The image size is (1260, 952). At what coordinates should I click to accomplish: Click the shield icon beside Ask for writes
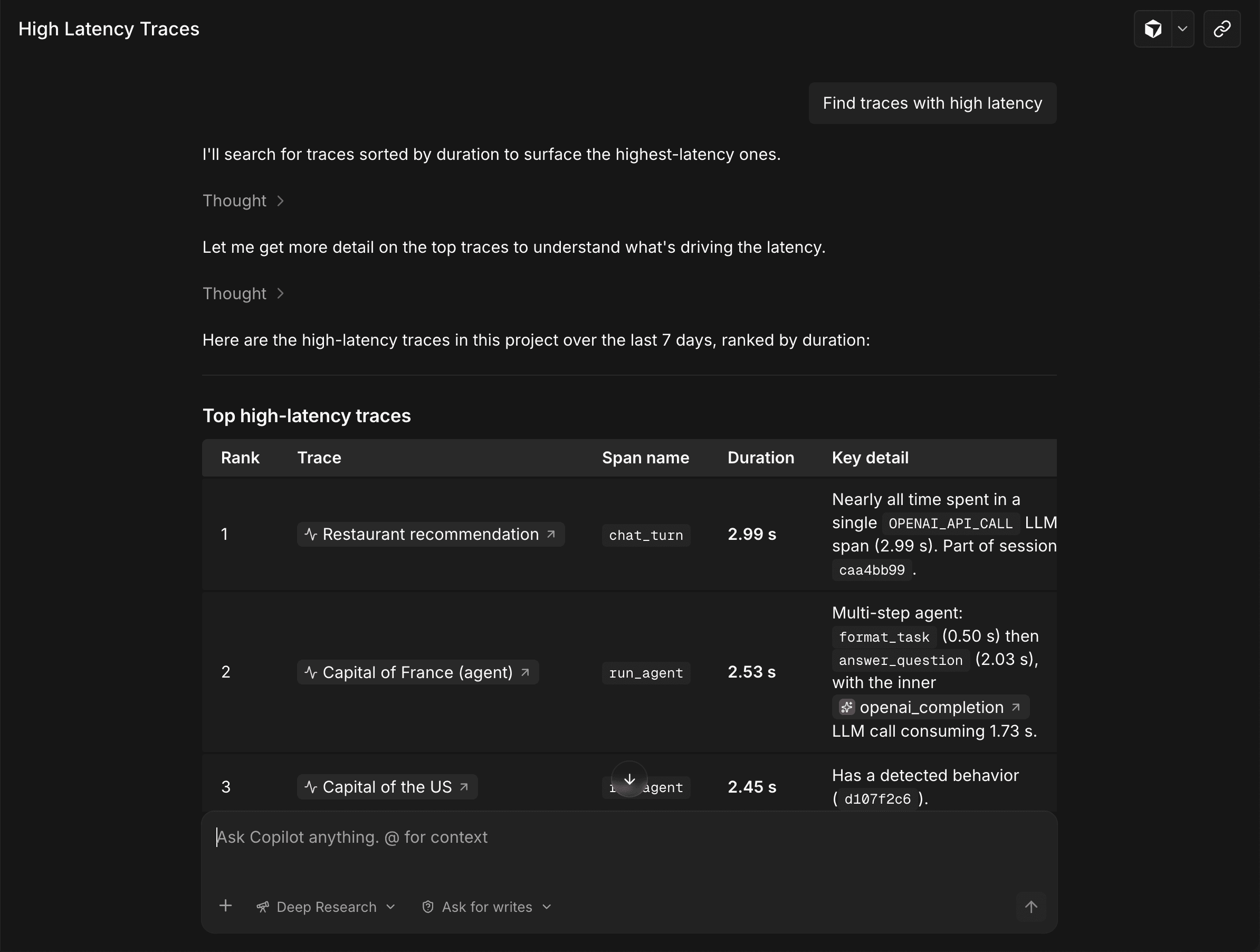pyautogui.click(x=428, y=907)
